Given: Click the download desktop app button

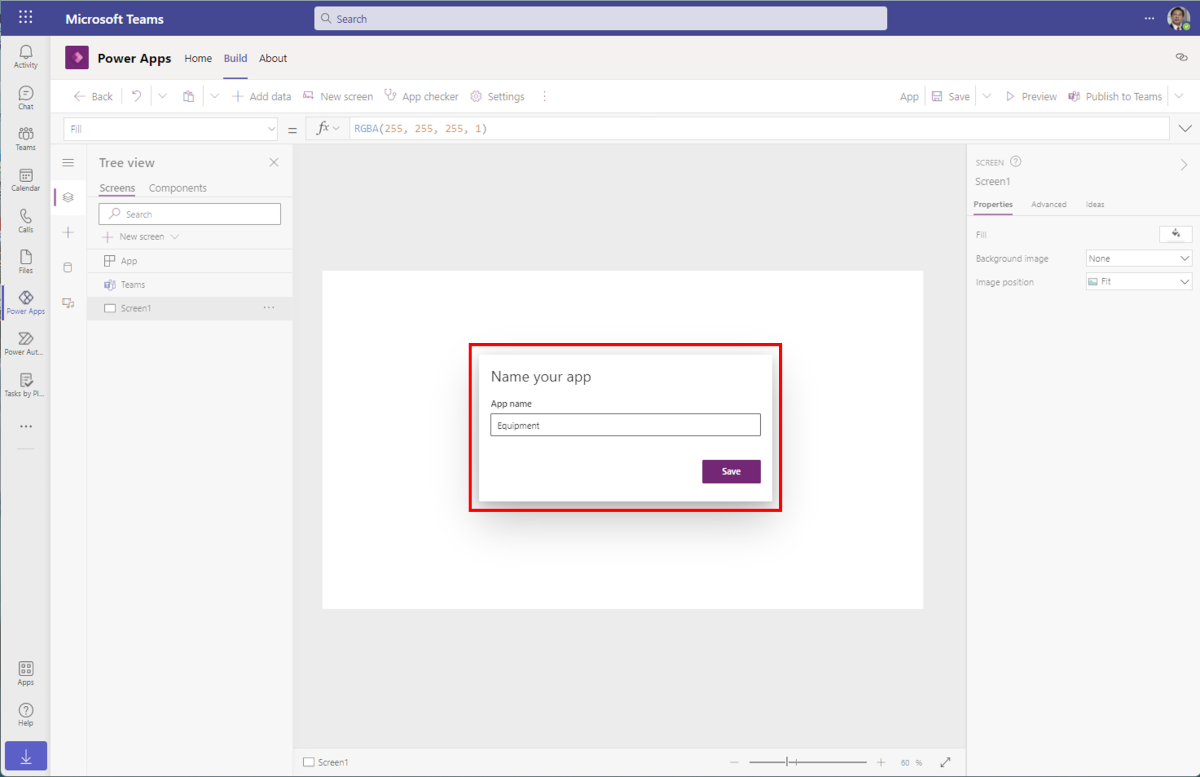Looking at the screenshot, I should [26, 756].
